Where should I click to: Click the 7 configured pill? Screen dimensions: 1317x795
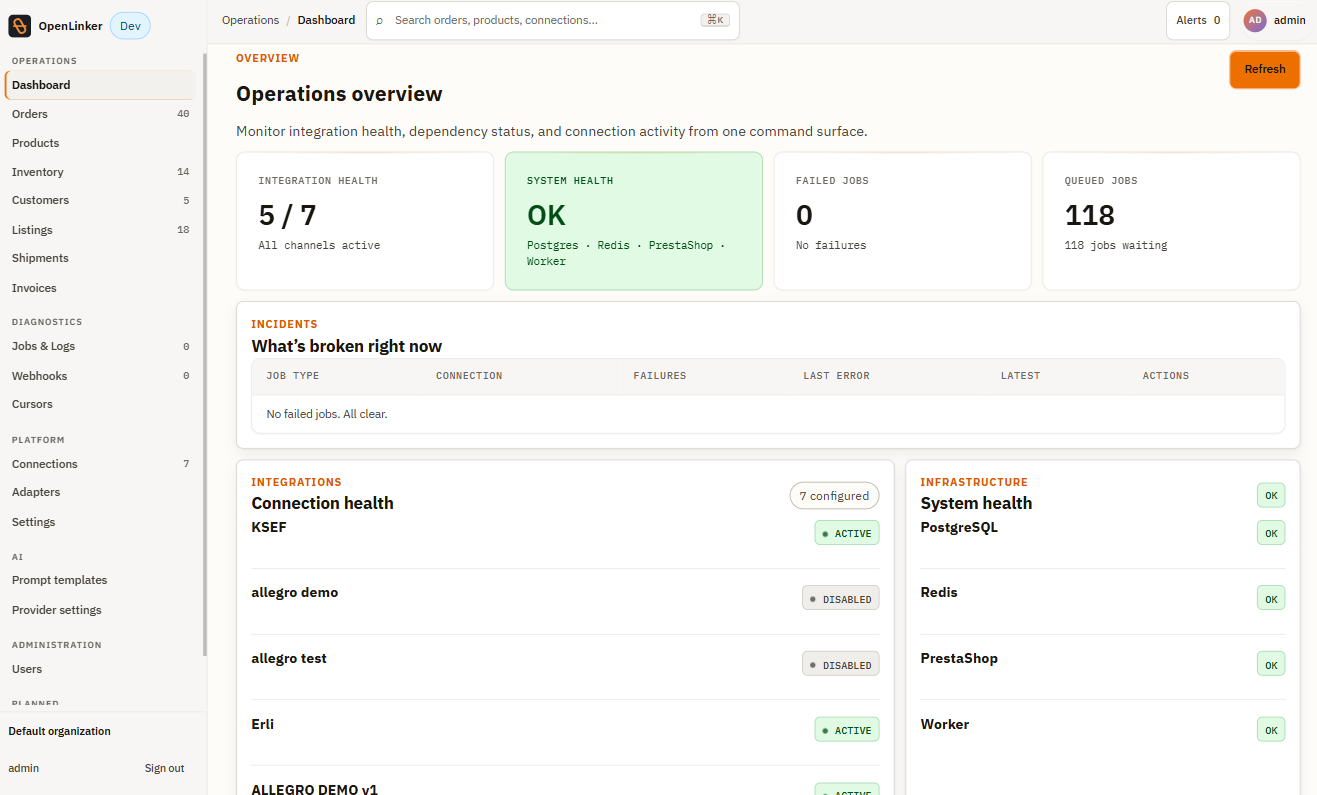834,496
